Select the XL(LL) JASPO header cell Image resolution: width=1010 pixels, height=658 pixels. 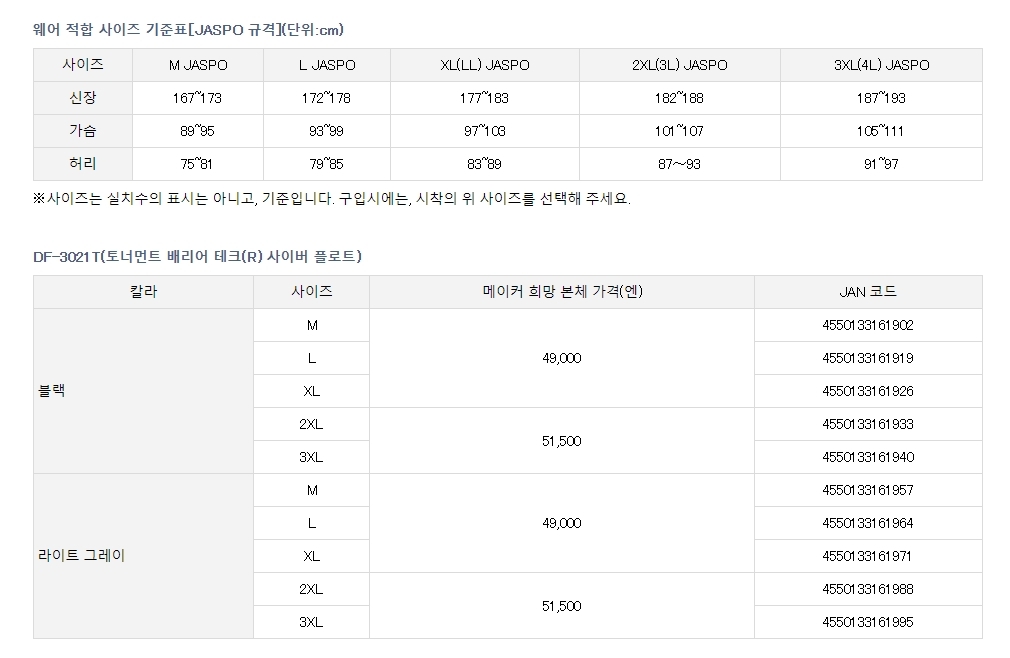[x=485, y=65]
